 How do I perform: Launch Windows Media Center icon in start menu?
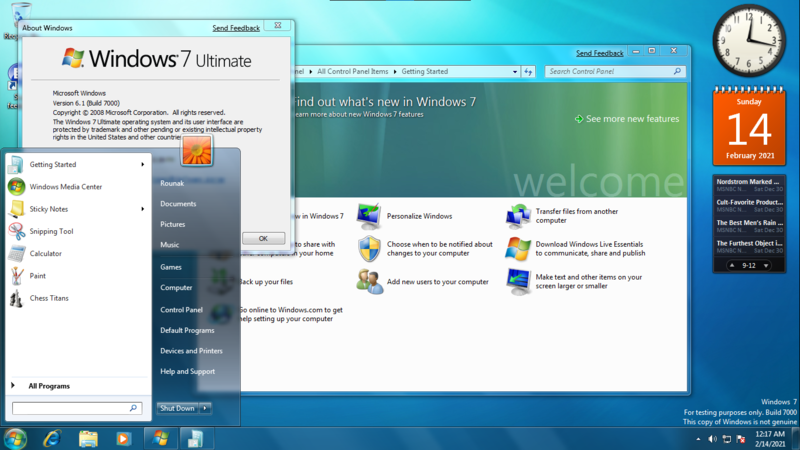click(16, 187)
